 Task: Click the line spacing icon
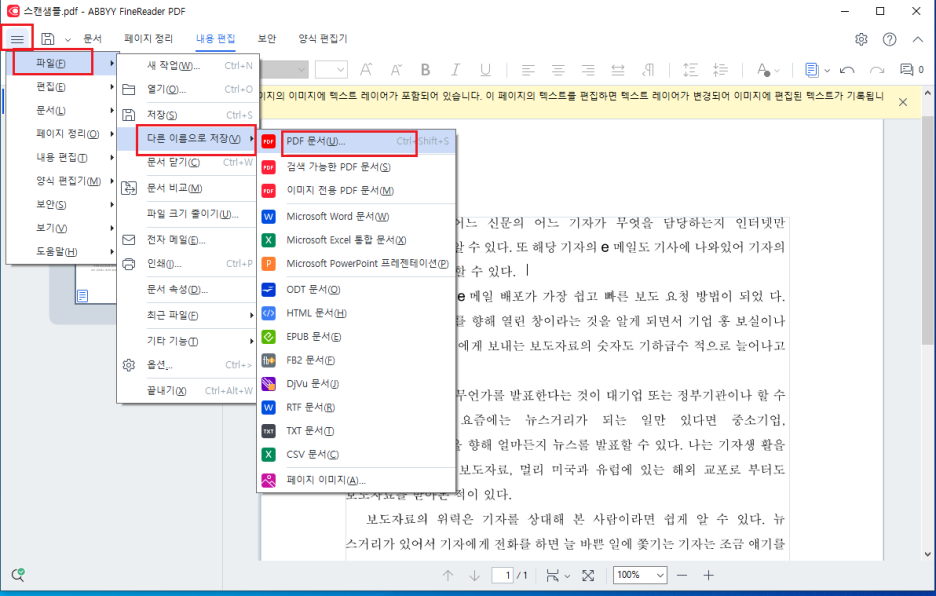click(690, 70)
